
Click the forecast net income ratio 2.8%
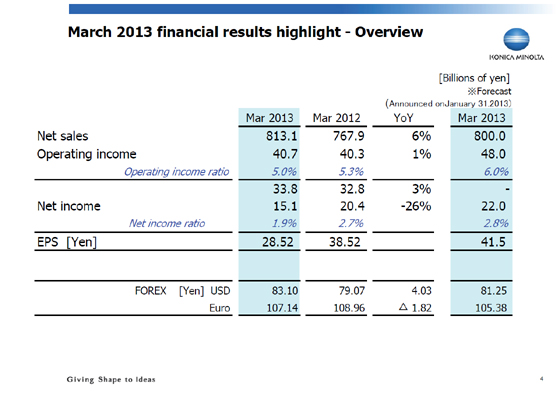pyautogui.click(x=496, y=224)
